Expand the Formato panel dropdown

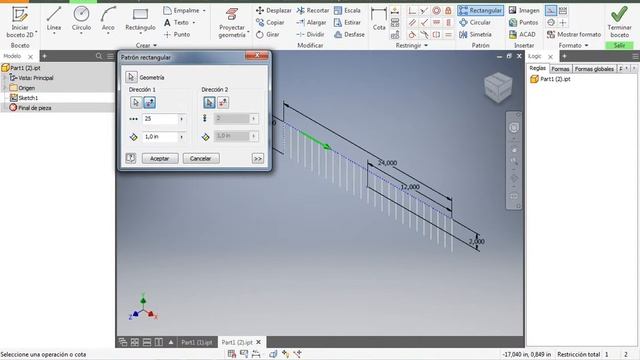[573, 45]
